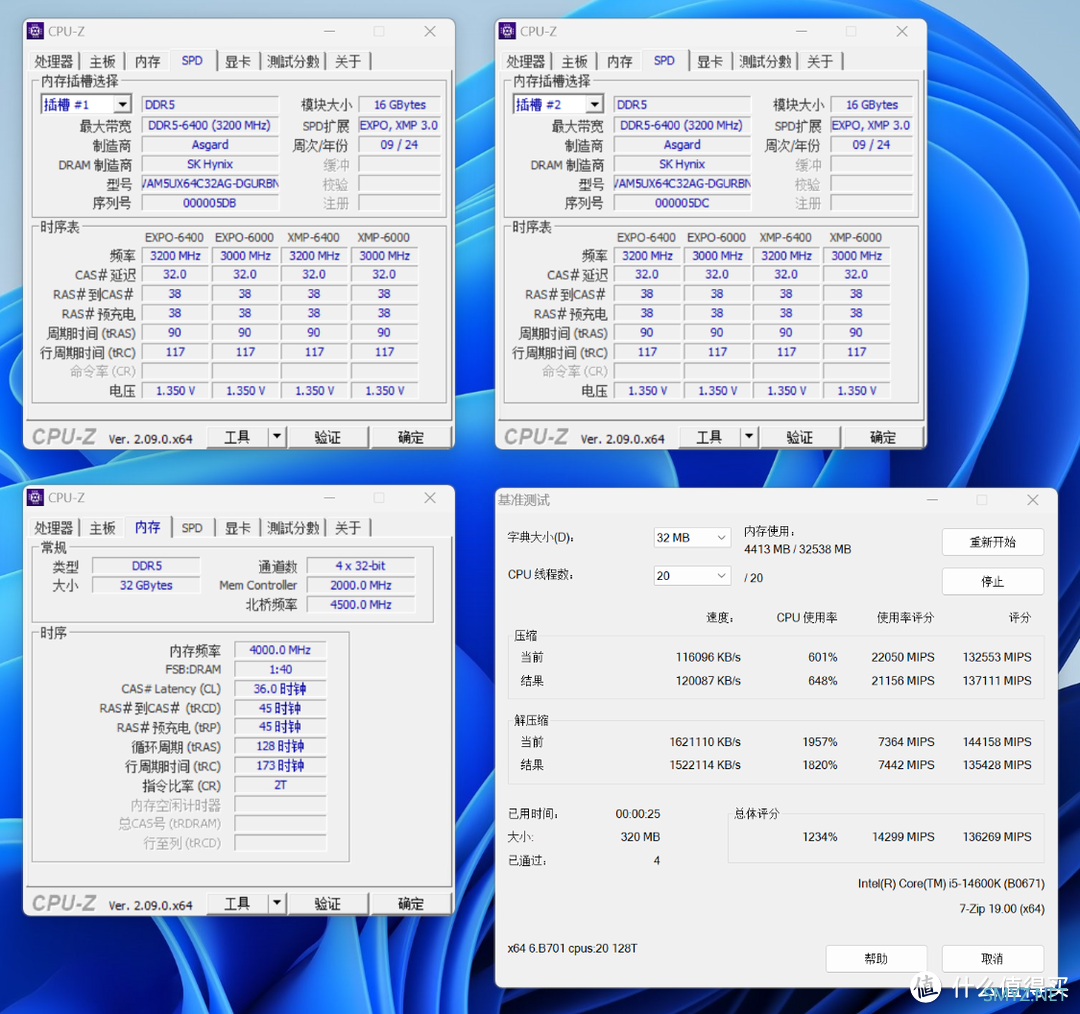Click 验证 button in slot #2 window
Viewport: 1080px width, 1014px height.
tap(799, 437)
